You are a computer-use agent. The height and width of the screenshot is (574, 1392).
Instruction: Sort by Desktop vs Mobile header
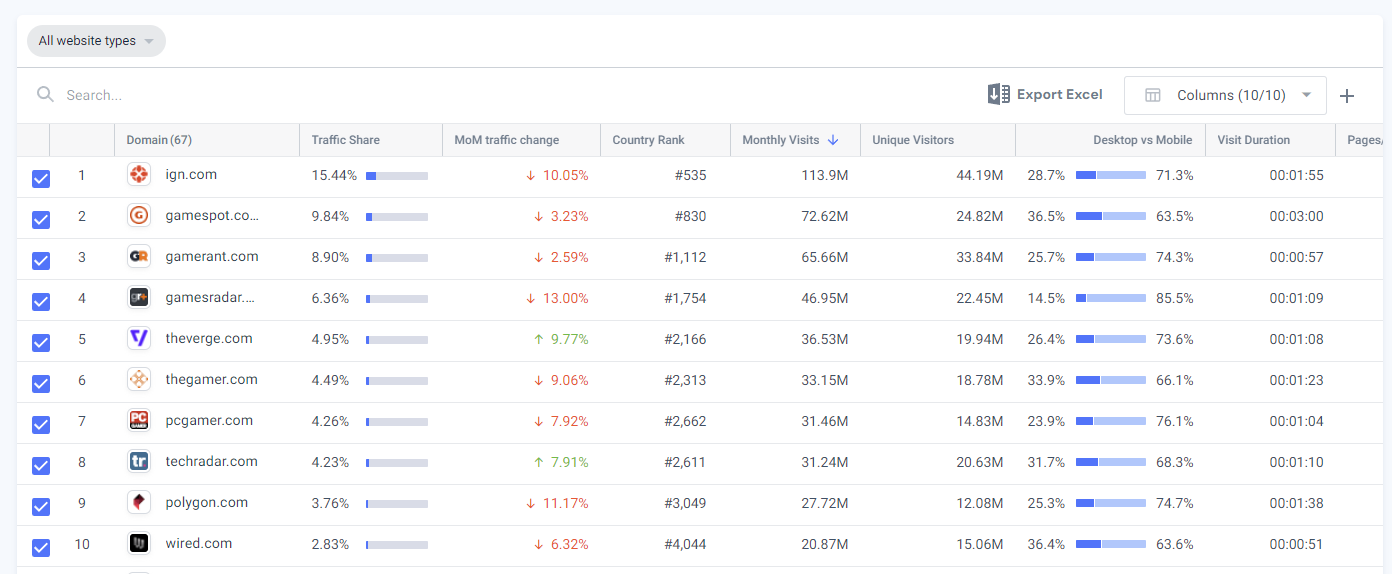[1142, 140]
